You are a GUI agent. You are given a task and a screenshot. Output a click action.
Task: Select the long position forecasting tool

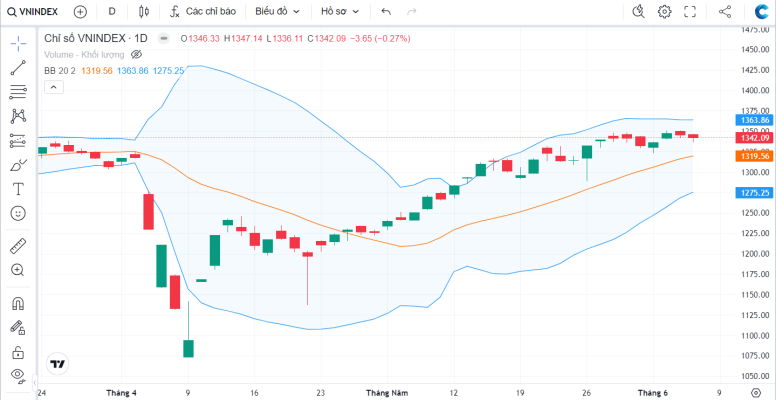coord(18,141)
